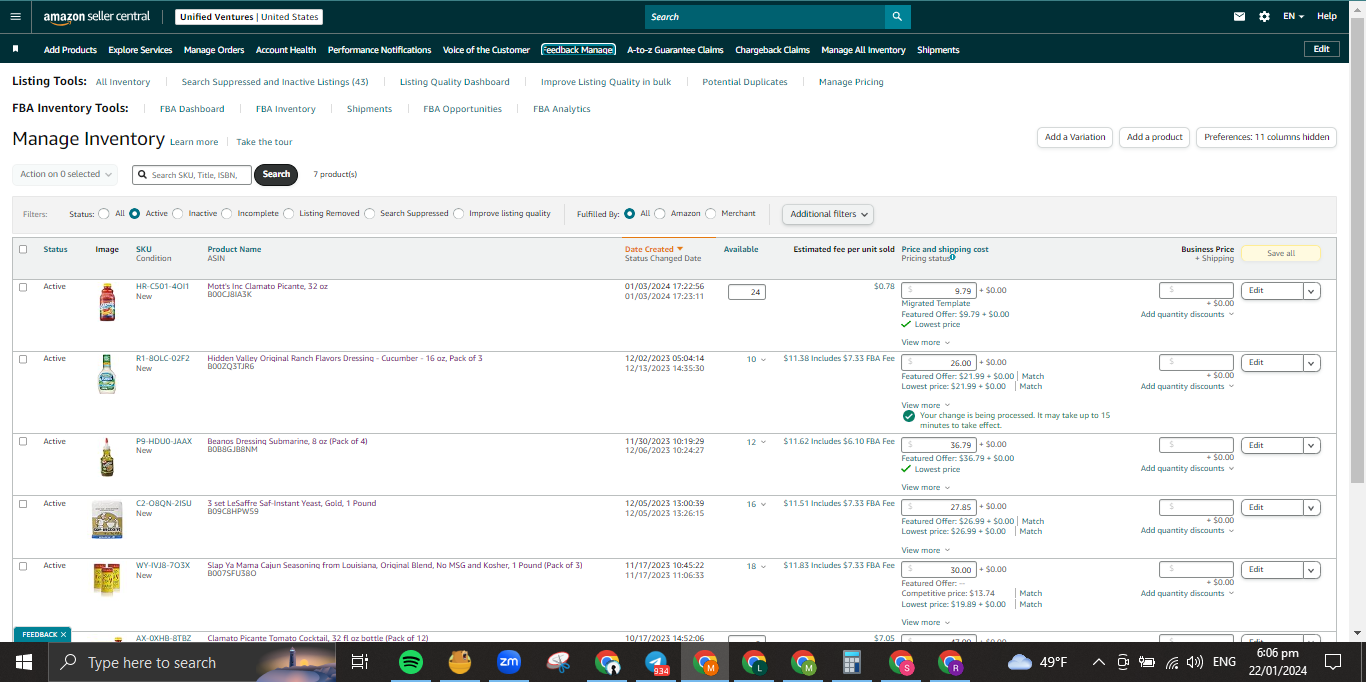Open Beanos Dressing Submarine product image
This screenshot has width=1366, height=682.
tap(107, 456)
